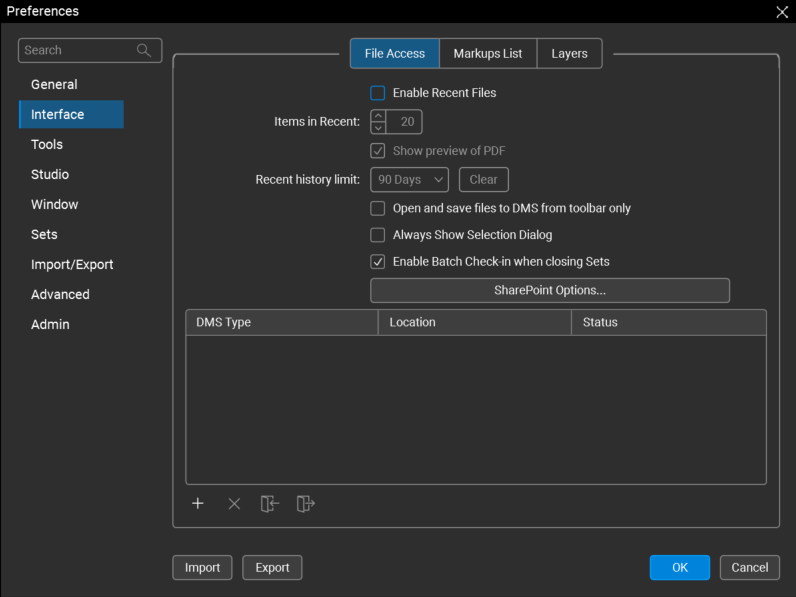796x597 pixels.
Task: Click the Items in Recent value field
Action: click(404, 122)
